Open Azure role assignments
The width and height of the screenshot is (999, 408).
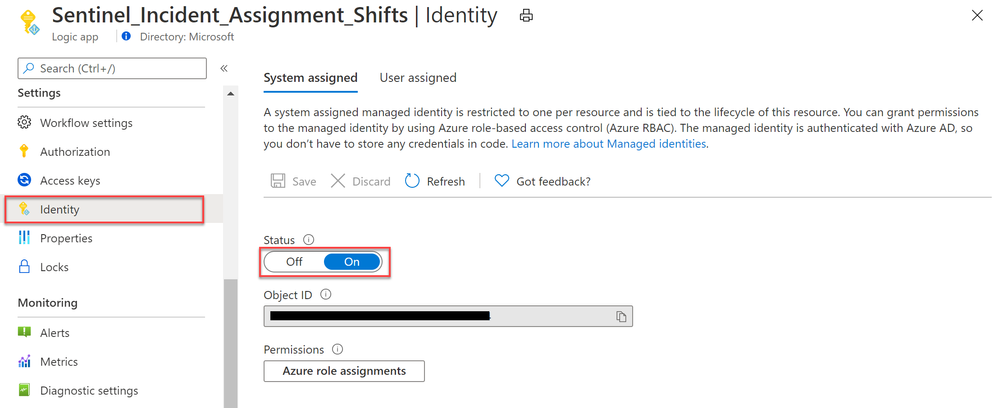pyautogui.click(x=344, y=371)
